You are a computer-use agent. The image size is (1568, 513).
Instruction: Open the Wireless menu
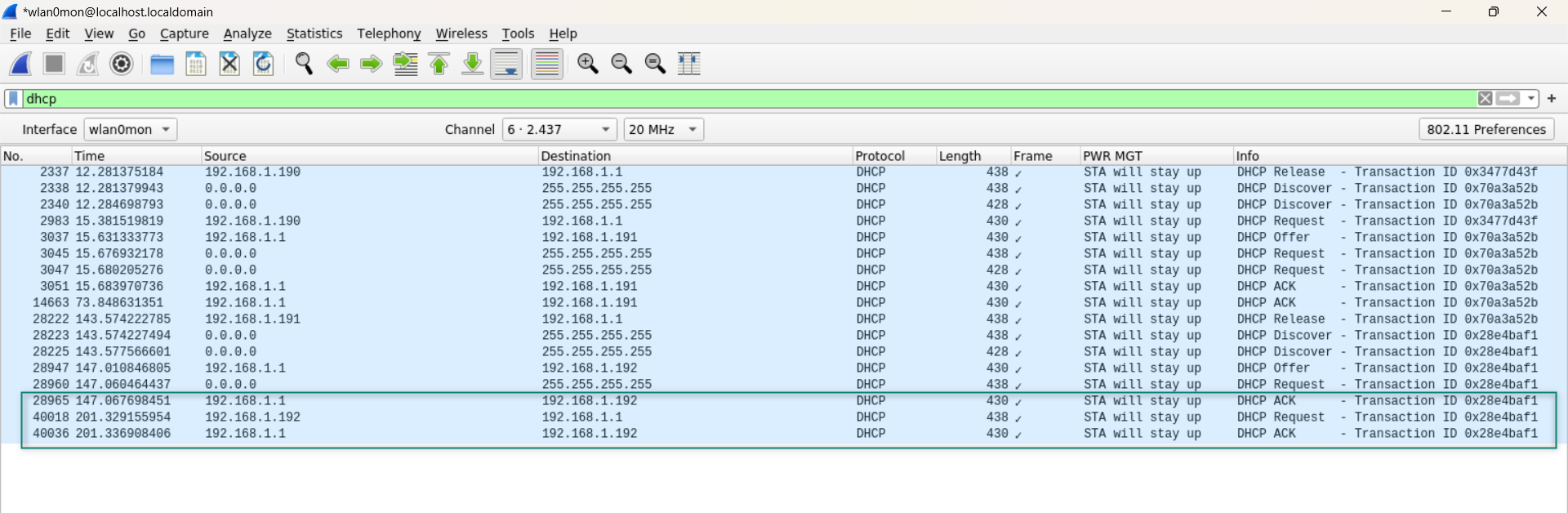click(x=461, y=33)
